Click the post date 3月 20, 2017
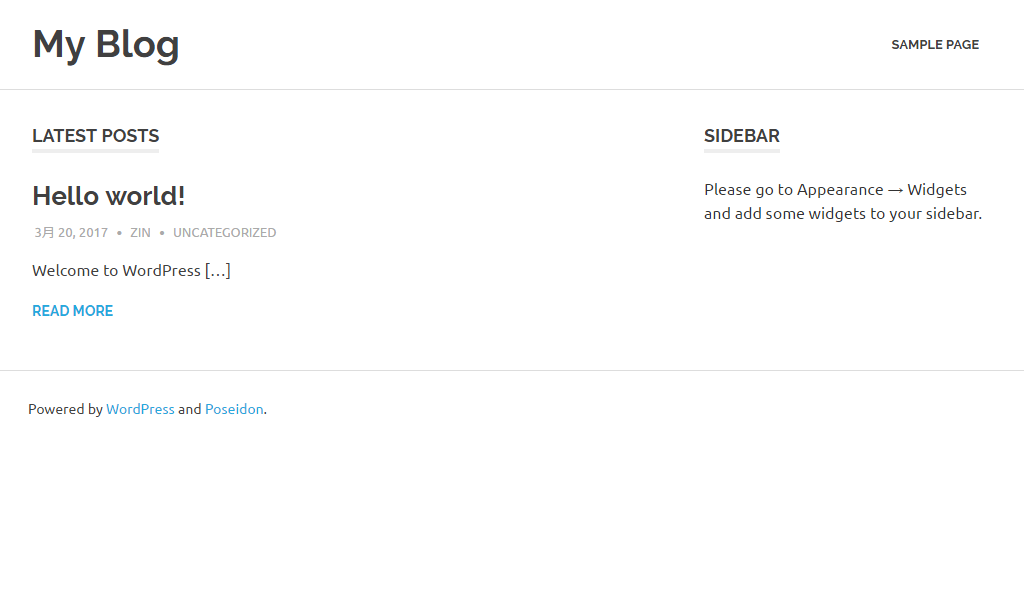Viewport: 1024px width, 612px height. 71,233
